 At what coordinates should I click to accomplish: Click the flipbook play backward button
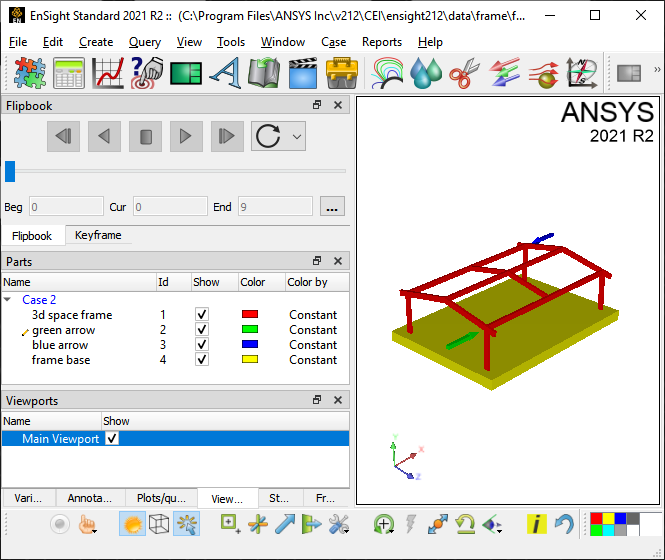point(104,137)
